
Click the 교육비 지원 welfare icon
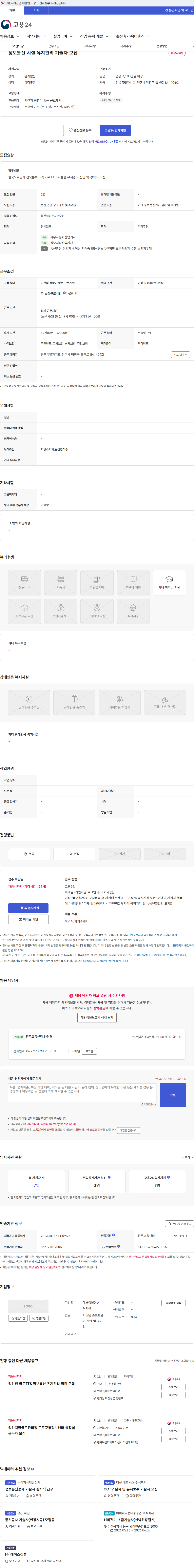pos(133,583)
